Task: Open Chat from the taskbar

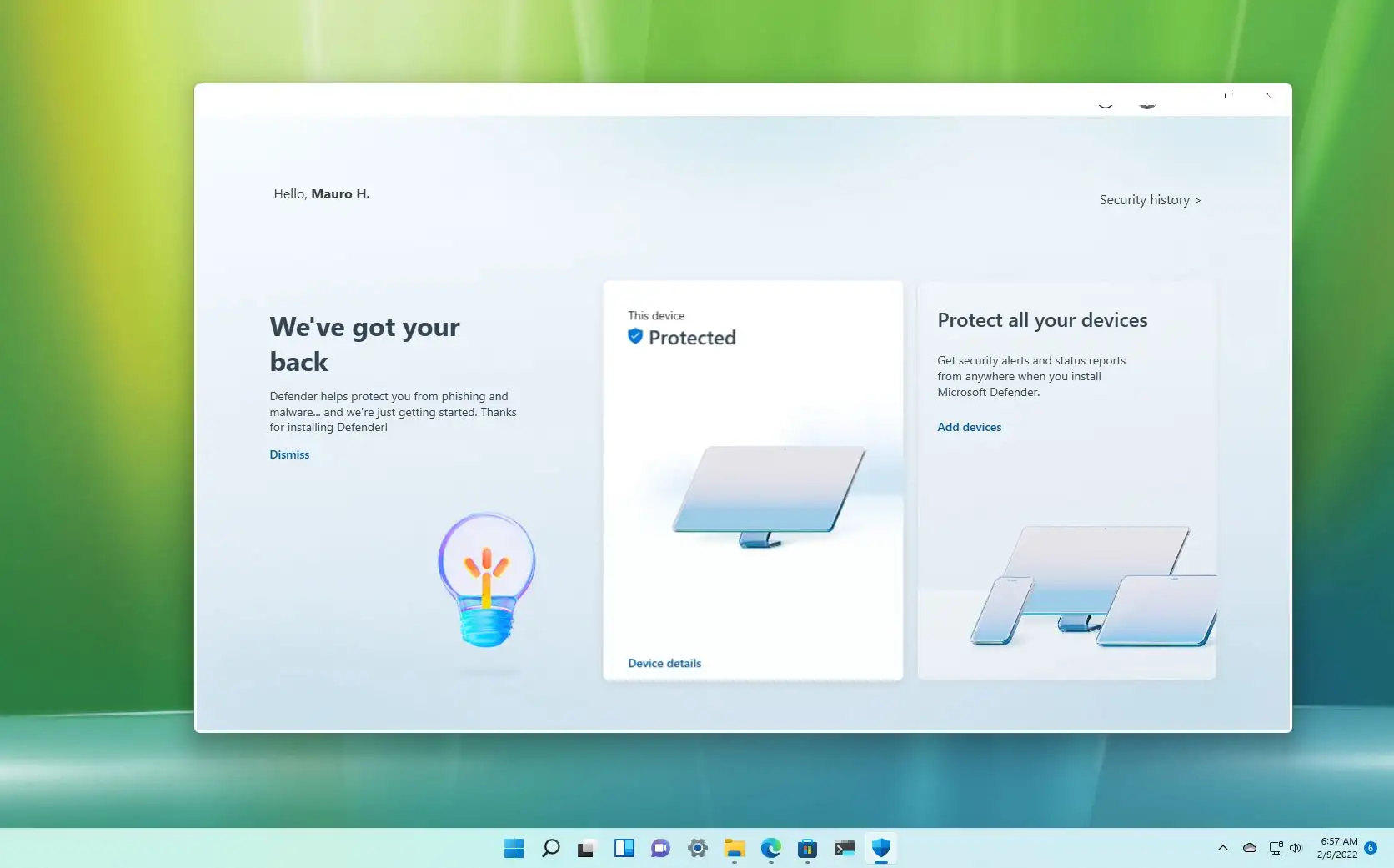Action: [x=660, y=849]
